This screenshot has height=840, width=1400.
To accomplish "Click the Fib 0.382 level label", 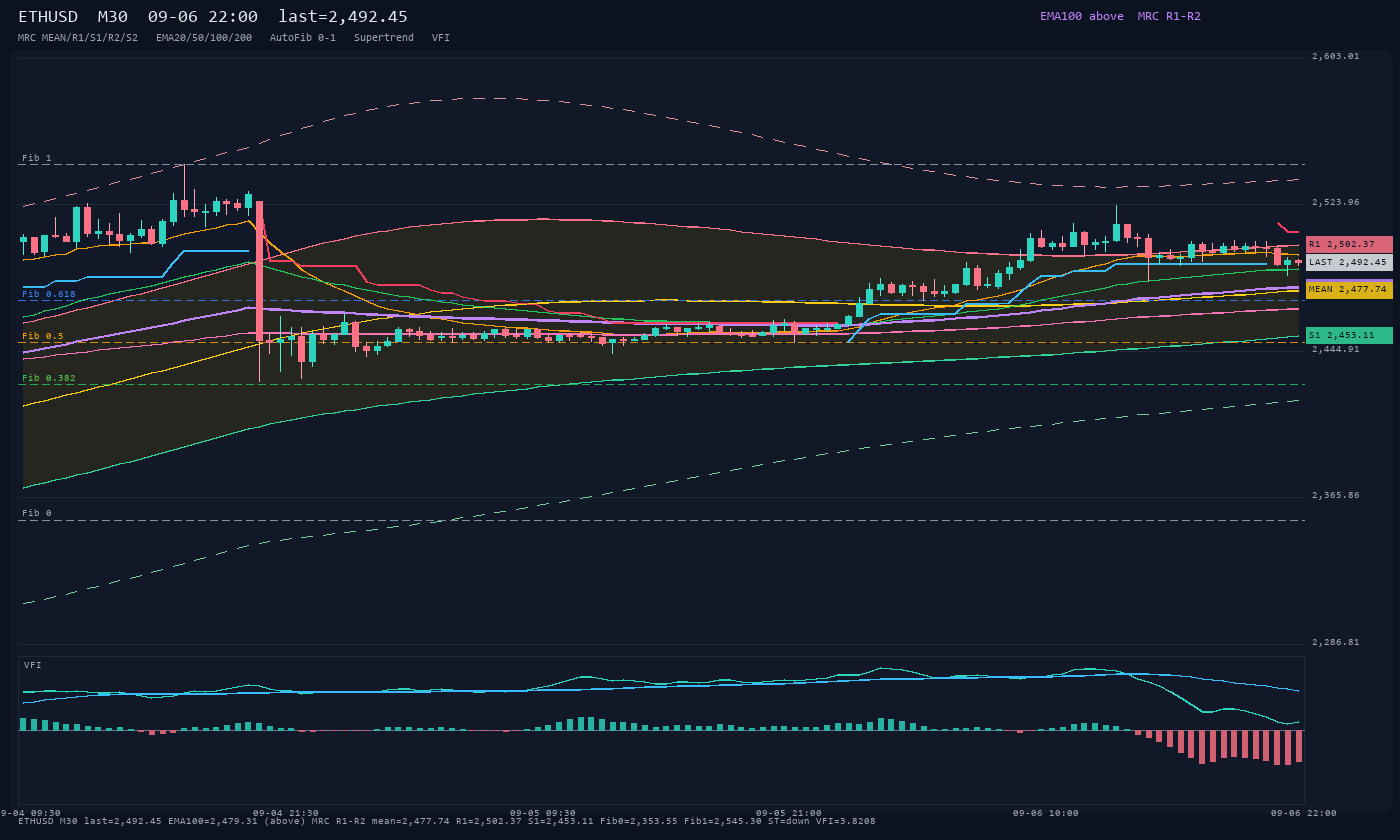I will coord(49,378).
